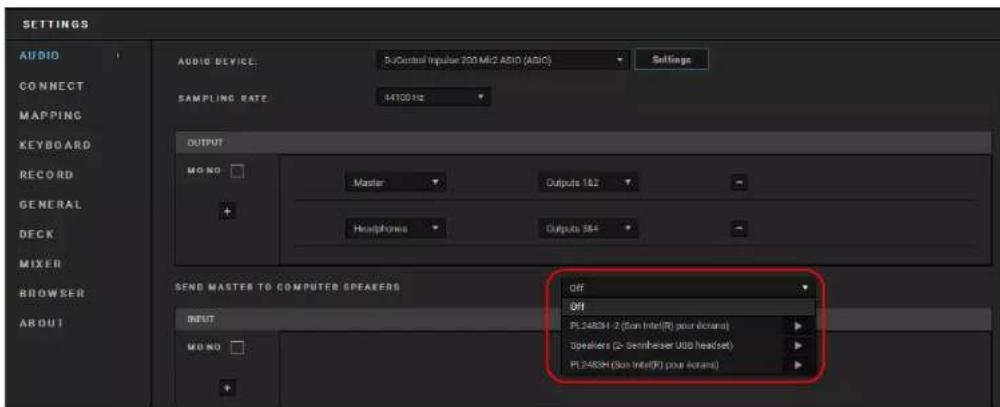
Task: Click the Settings button beside audio device
Action: [672, 59]
